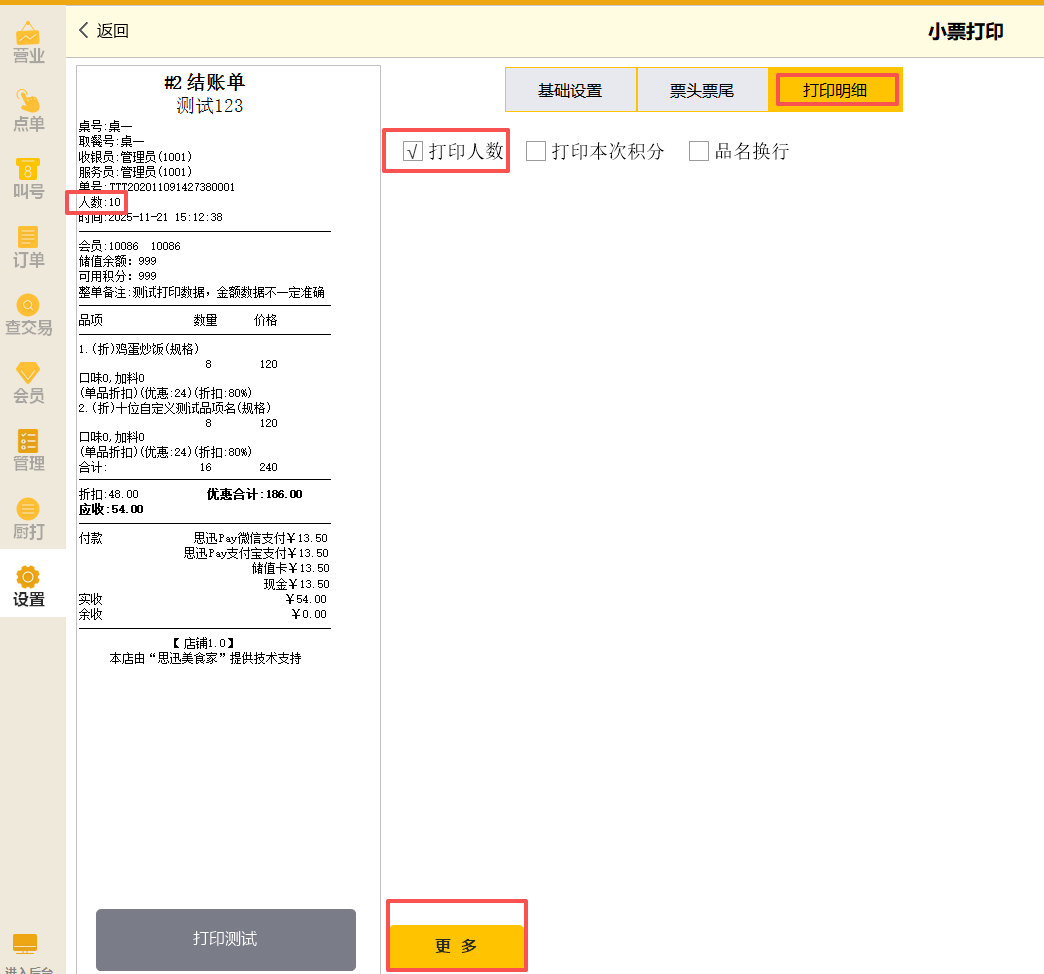Click the 更多 button

pyautogui.click(x=456, y=946)
